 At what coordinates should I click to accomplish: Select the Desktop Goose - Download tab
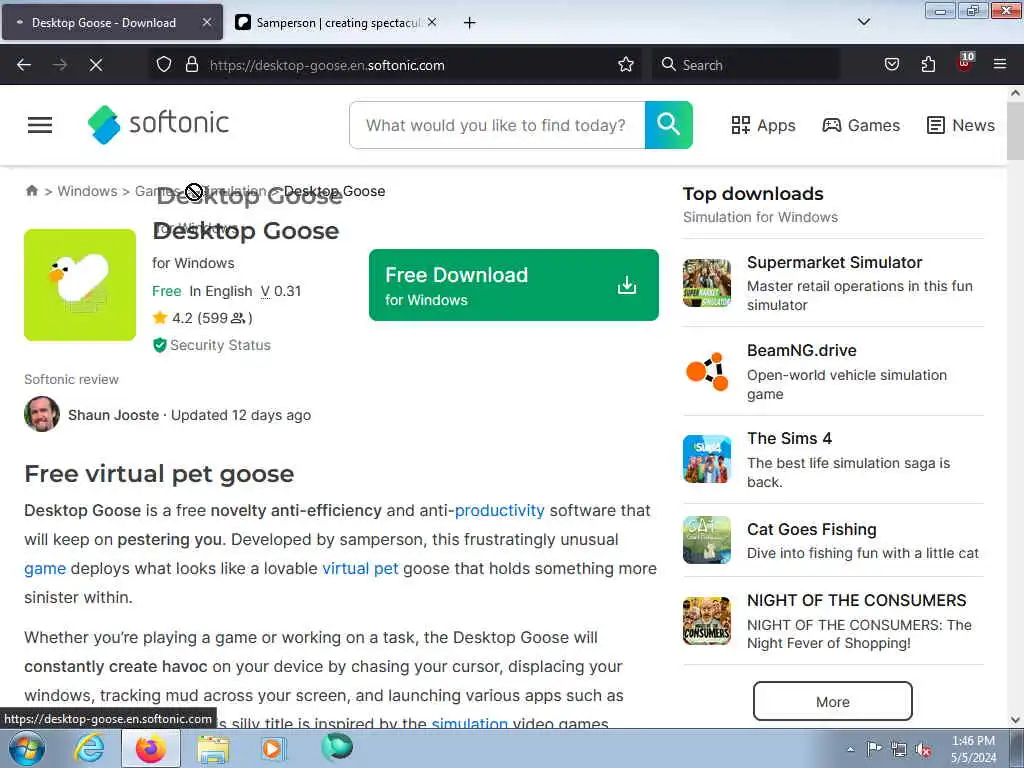[x=112, y=23]
